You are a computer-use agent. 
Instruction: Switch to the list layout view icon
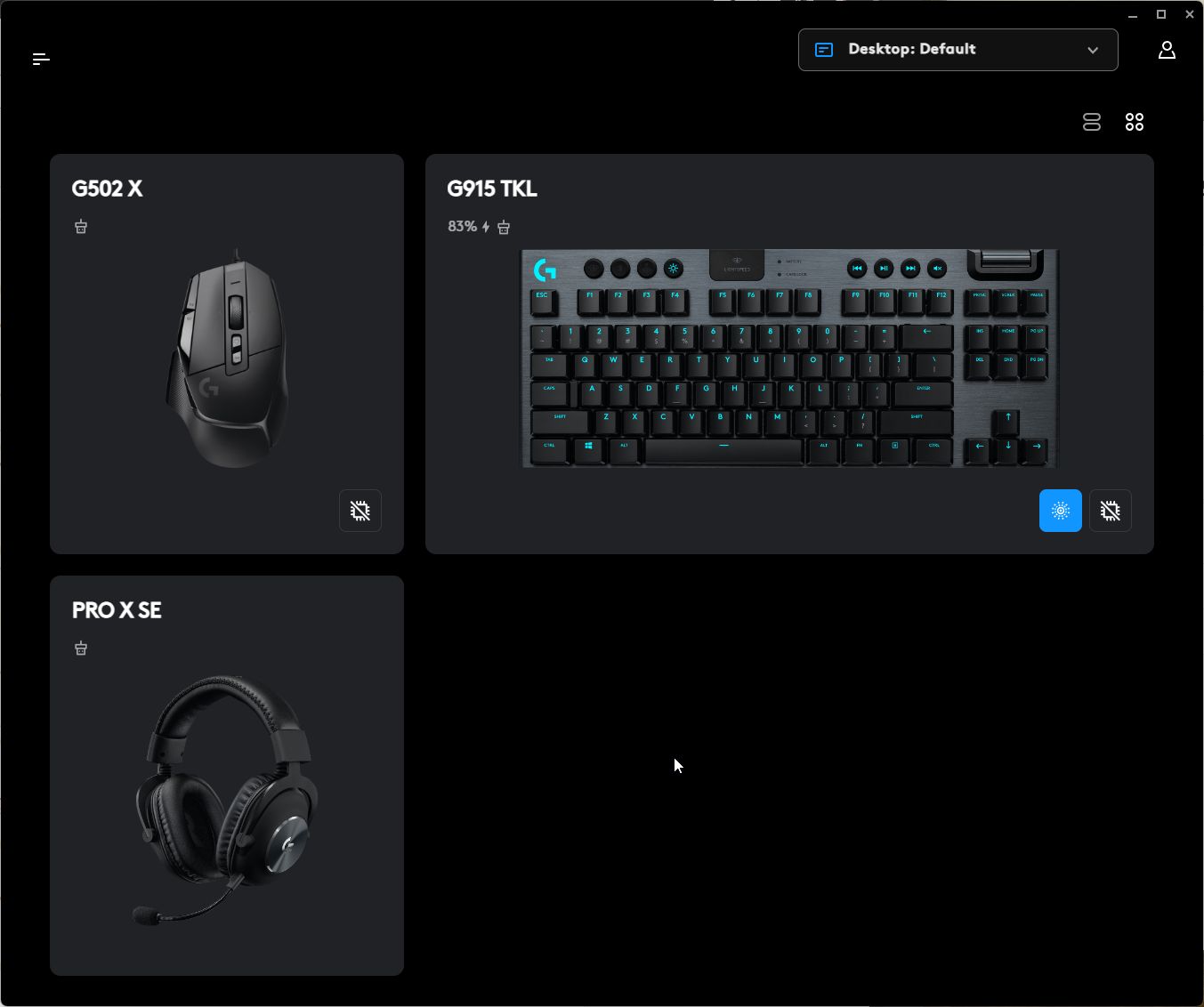1092,122
